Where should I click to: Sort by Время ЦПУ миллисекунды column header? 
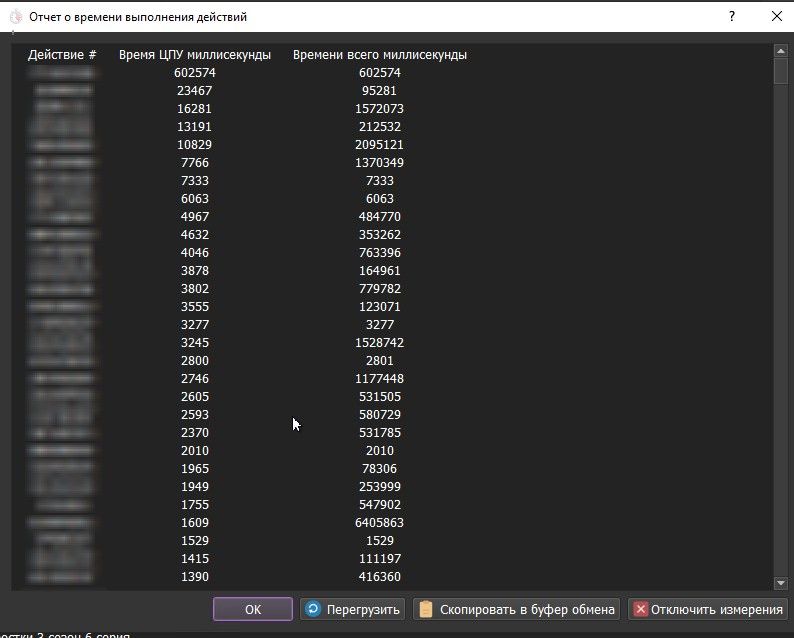tap(195, 55)
